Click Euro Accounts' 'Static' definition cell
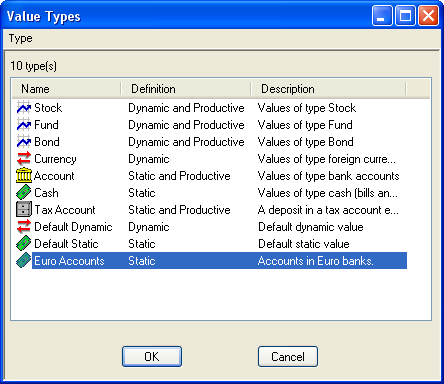444x384 pixels. (142, 261)
